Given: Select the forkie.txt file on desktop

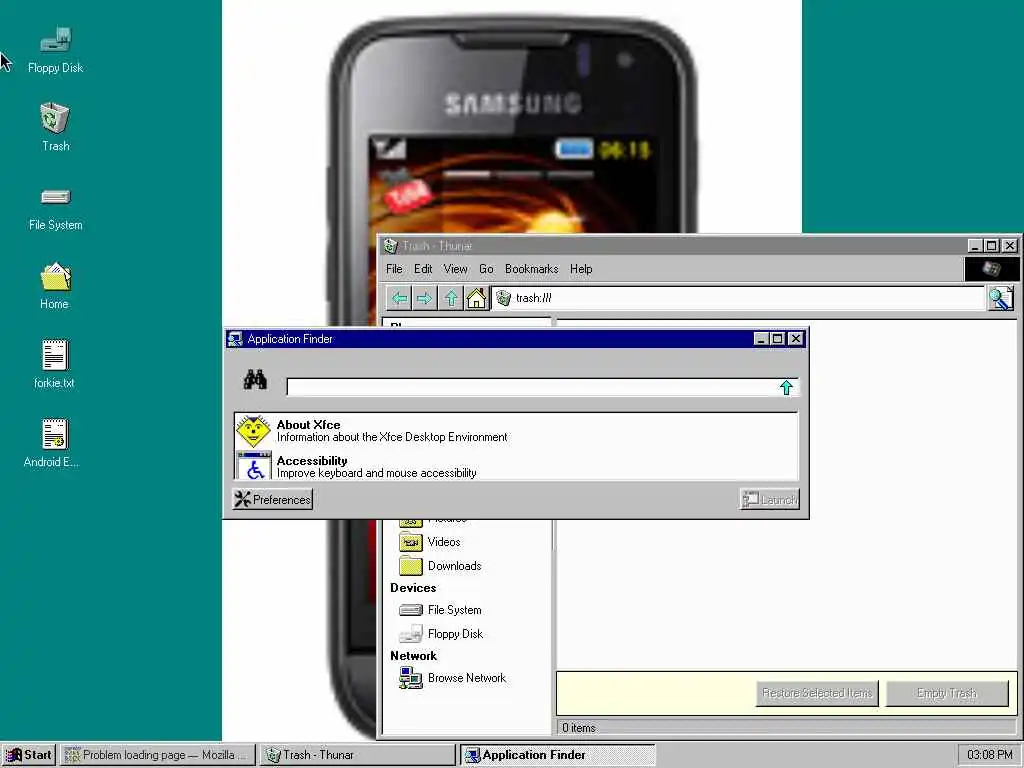Looking at the screenshot, I should tap(54, 364).
